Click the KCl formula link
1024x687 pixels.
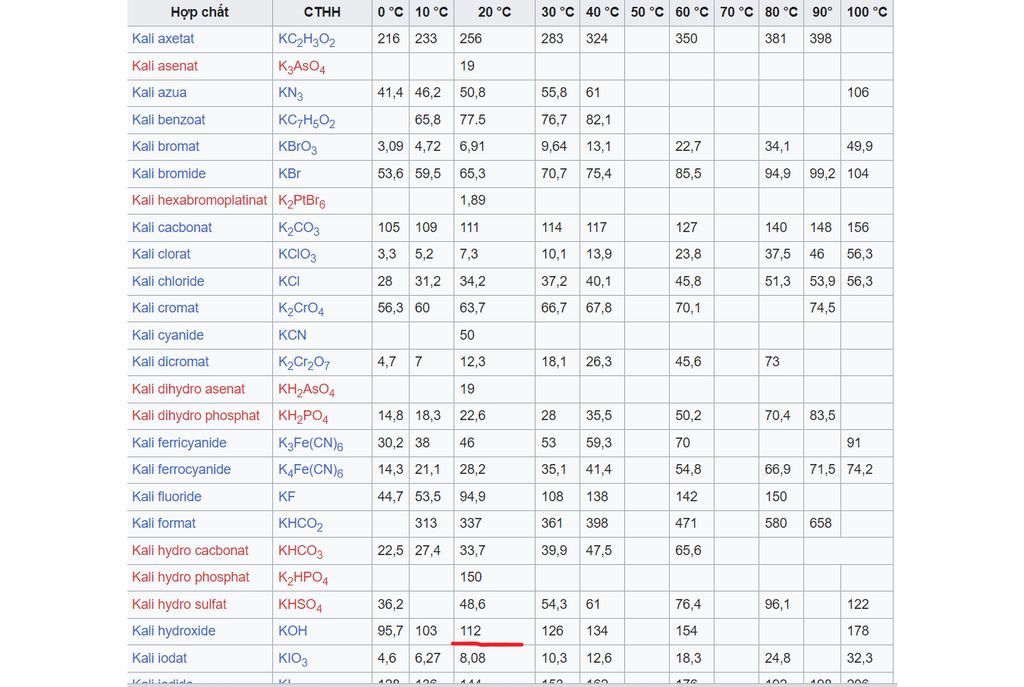point(289,281)
